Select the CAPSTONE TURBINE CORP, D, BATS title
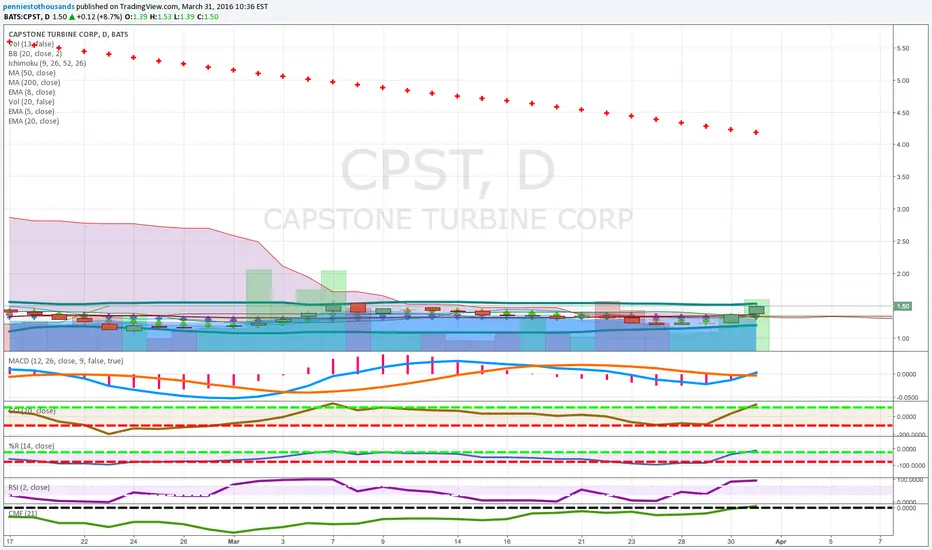Image resolution: width=932 pixels, height=550 pixels. (68, 34)
